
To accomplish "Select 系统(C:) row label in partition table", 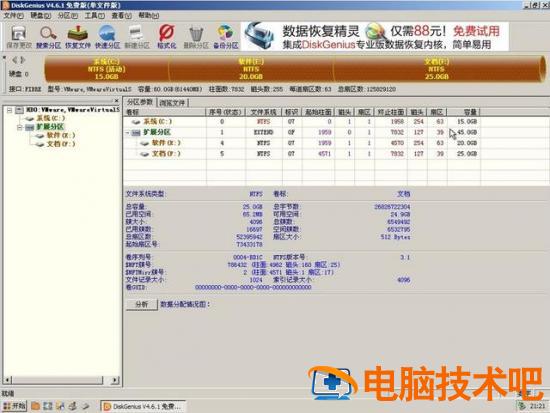I will pyautogui.click(x=158, y=122).
